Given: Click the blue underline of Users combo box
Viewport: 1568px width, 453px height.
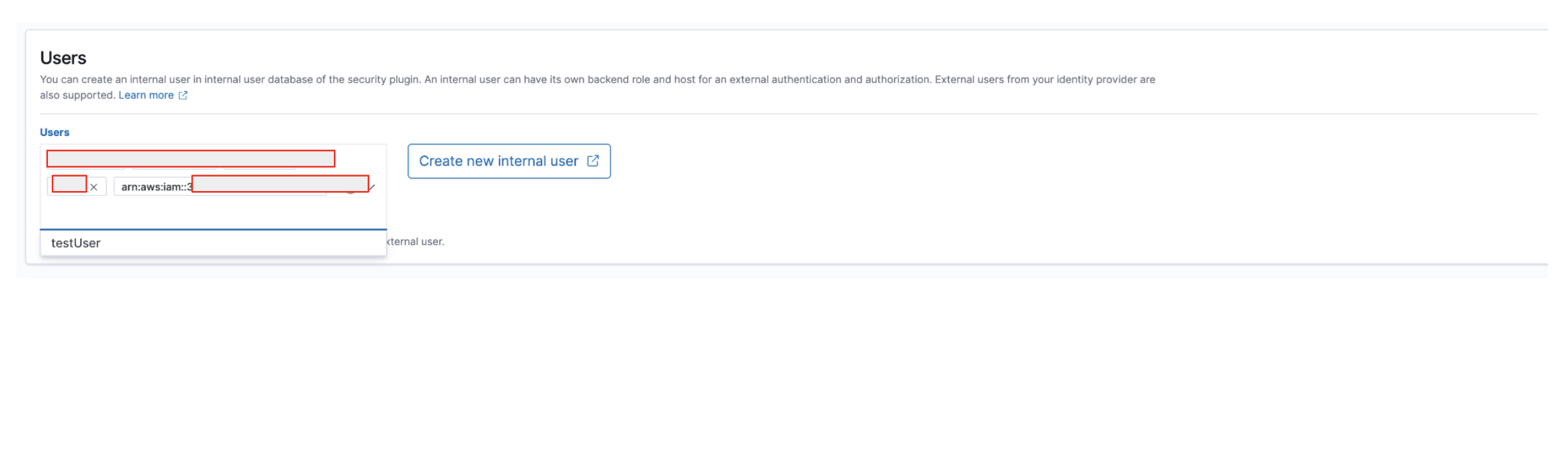Looking at the screenshot, I should (213, 229).
